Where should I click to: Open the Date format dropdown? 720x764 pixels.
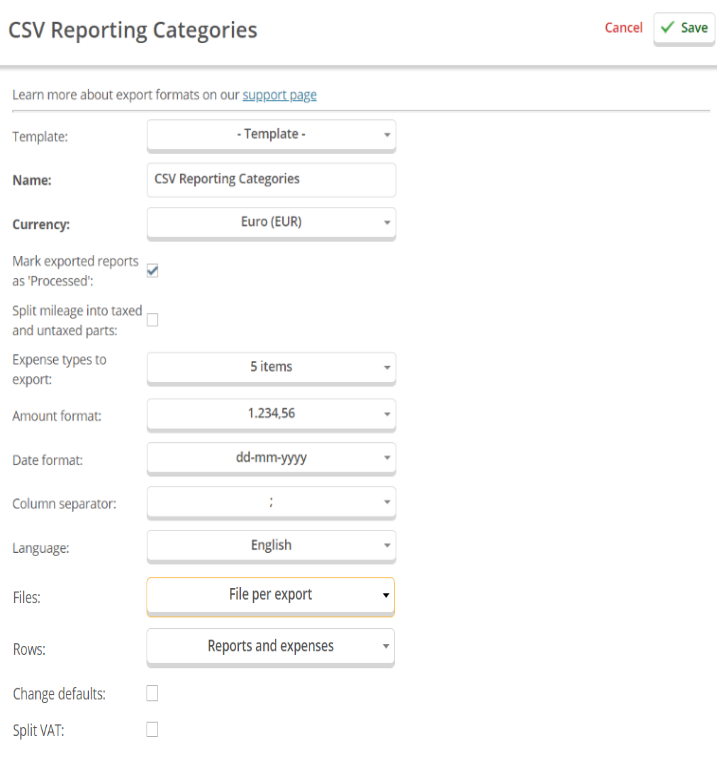click(271, 458)
